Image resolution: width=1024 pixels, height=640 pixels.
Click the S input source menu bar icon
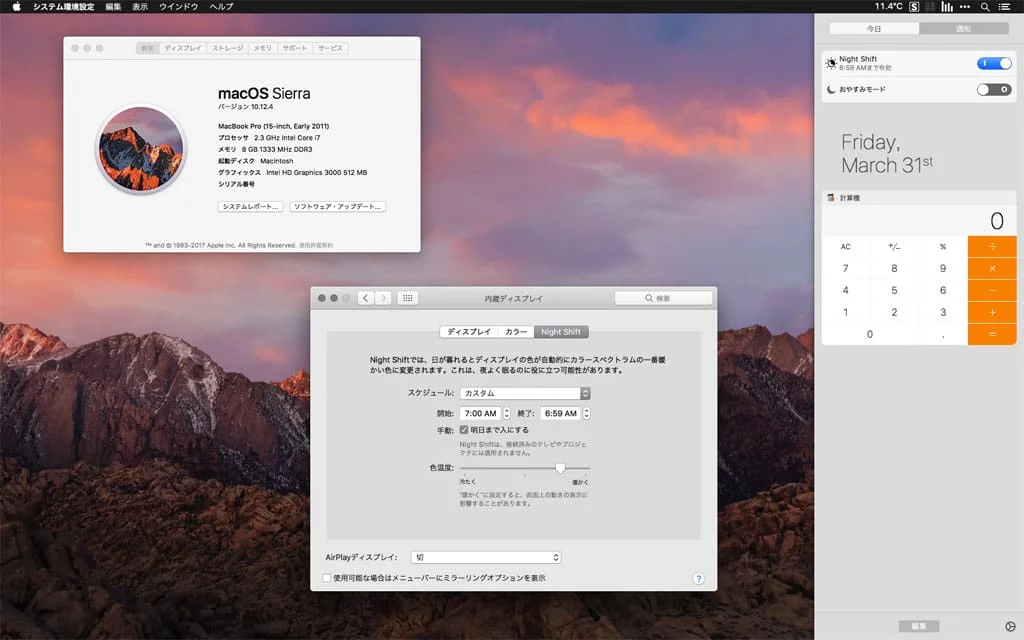[x=914, y=7]
